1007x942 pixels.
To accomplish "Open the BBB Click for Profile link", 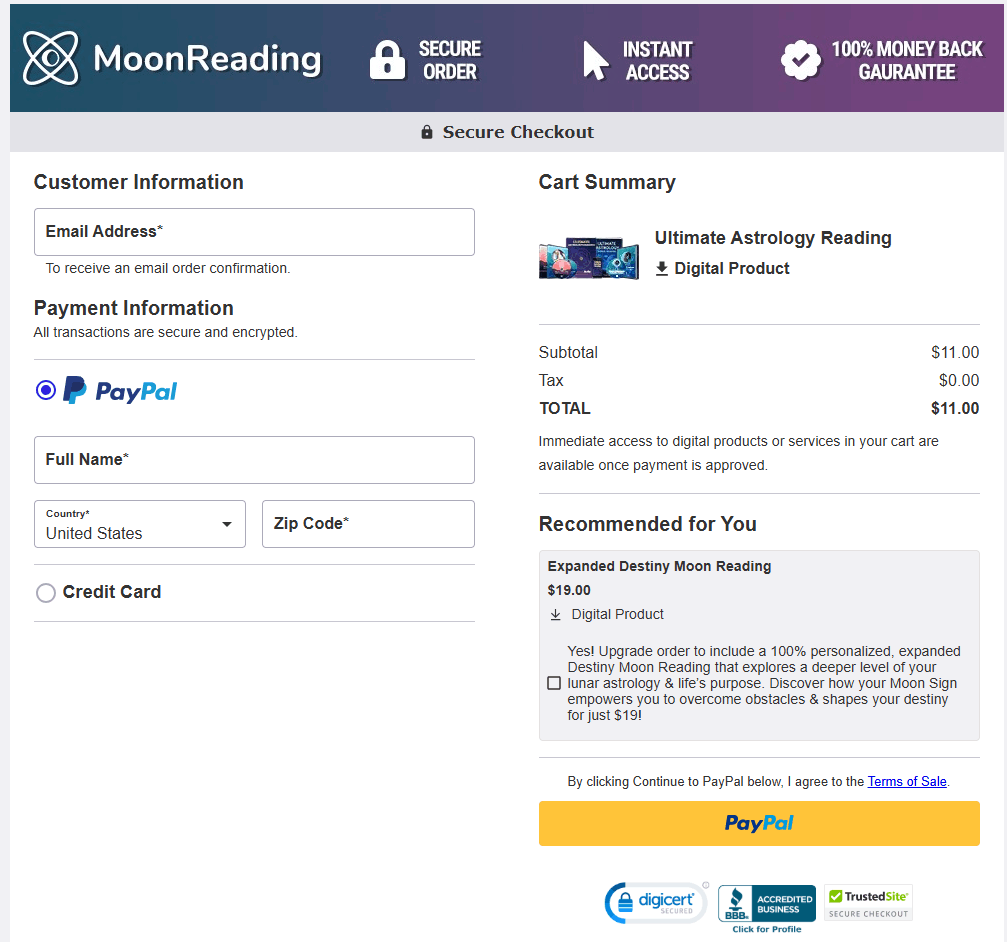I will coord(766,929).
